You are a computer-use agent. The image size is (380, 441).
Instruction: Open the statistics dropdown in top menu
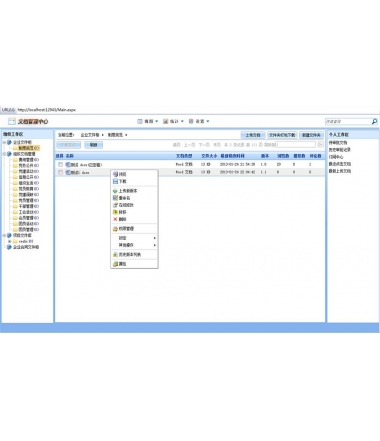[173, 121]
